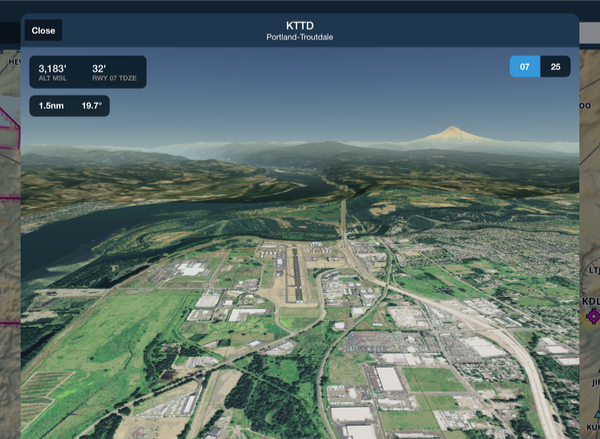The image size is (600, 439).
Task: Click the 1.5nm distance readout
Action: [52, 105]
